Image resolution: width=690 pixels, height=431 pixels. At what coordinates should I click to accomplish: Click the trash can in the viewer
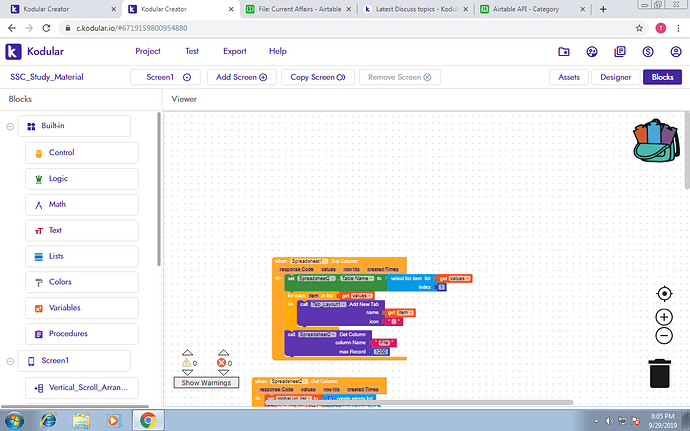pos(660,373)
